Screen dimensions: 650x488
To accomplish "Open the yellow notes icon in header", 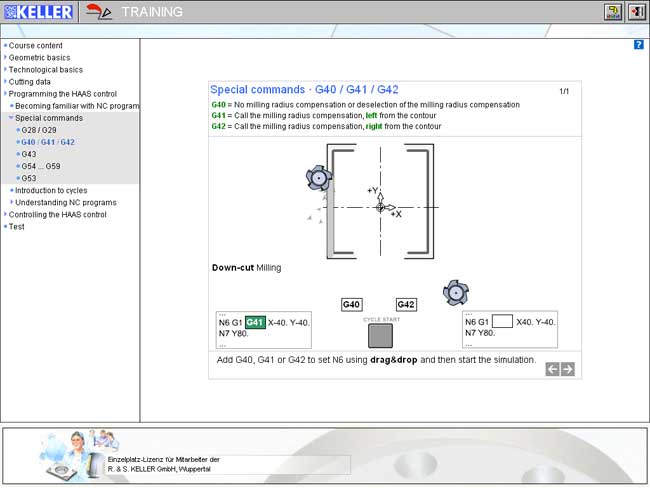I will (x=613, y=12).
